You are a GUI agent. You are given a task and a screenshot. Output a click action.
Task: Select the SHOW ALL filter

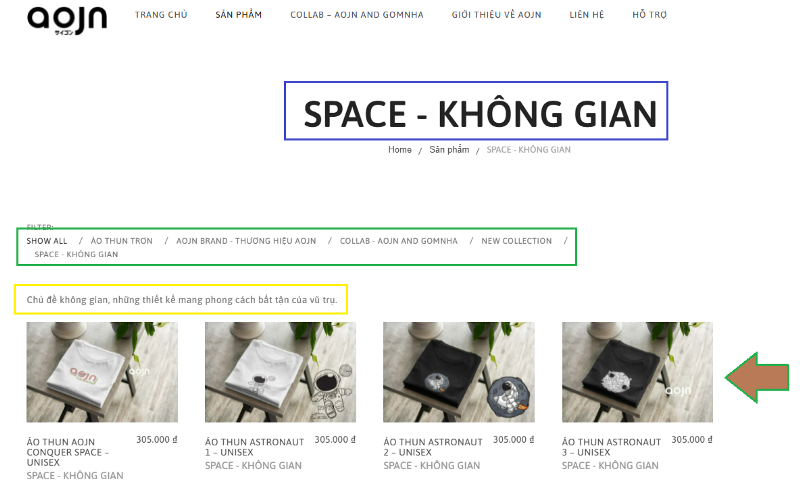[x=47, y=241]
